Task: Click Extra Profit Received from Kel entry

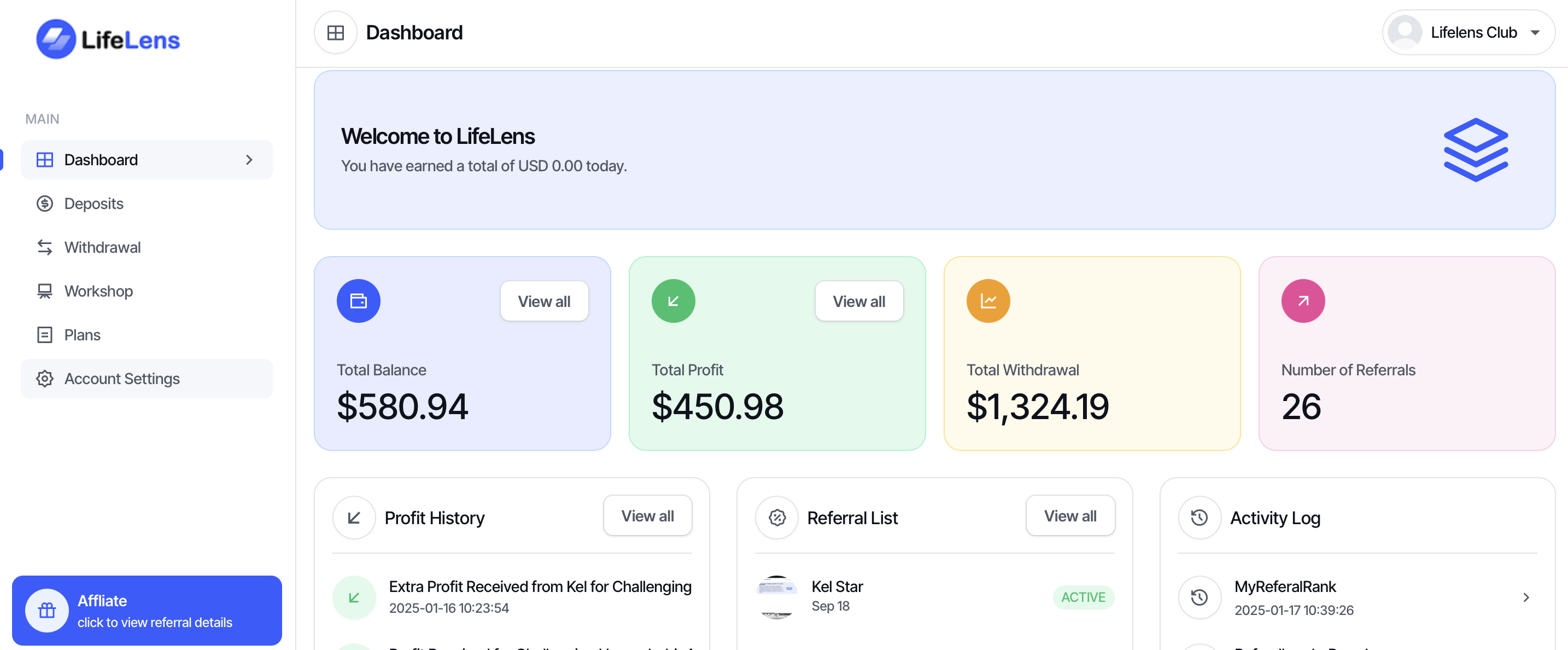Action: [540, 587]
